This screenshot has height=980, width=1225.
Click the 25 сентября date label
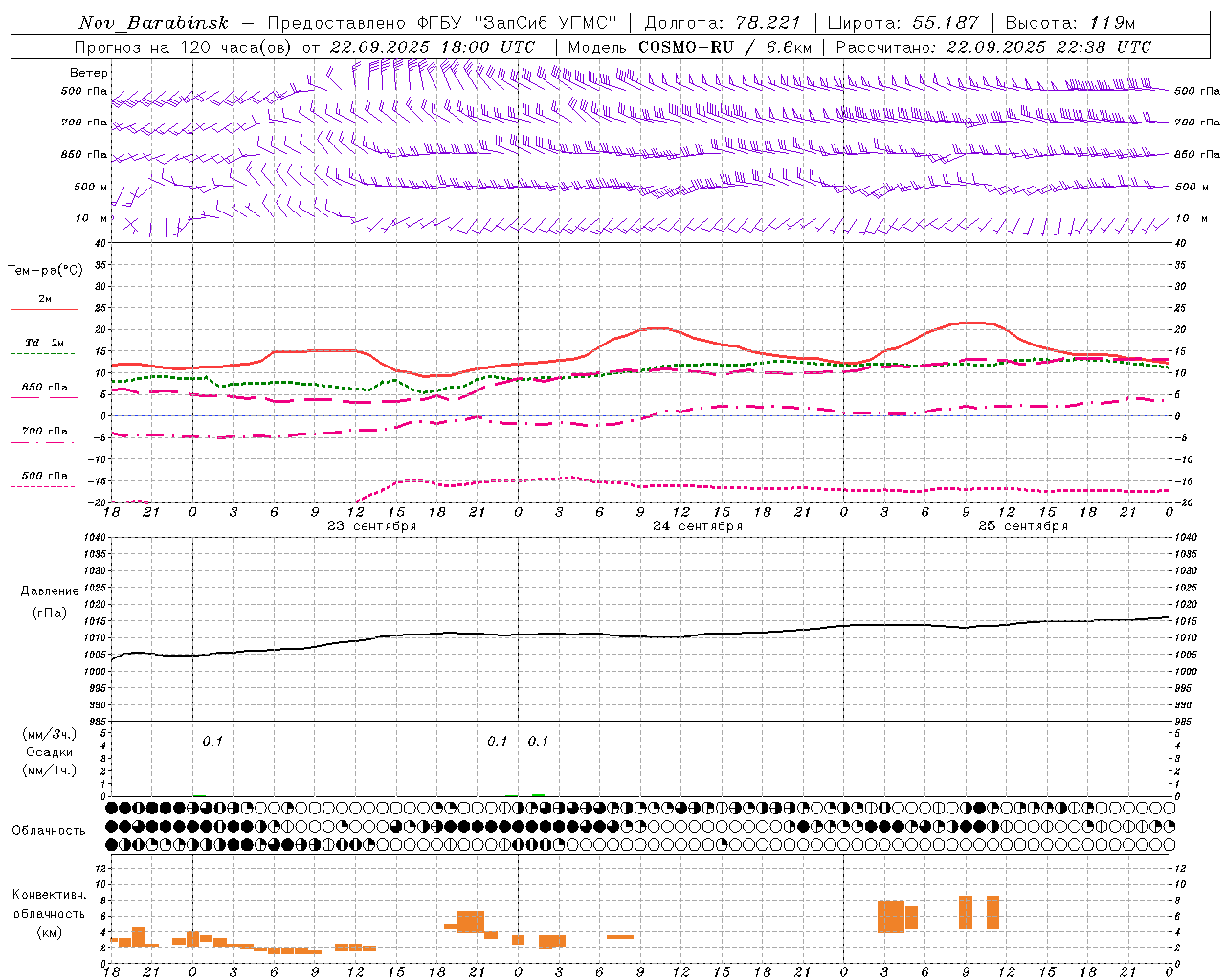pos(1023,526)
